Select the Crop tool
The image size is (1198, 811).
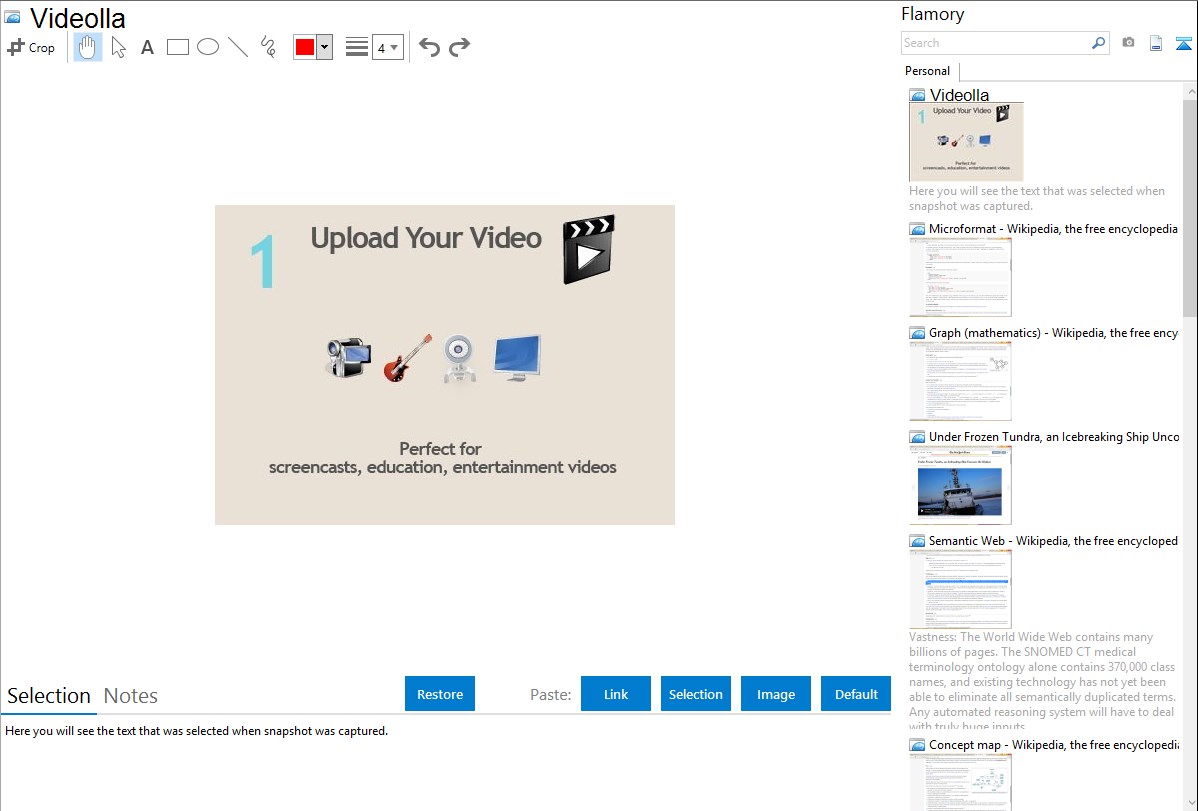pyautogui.click(x=31, y=47)
